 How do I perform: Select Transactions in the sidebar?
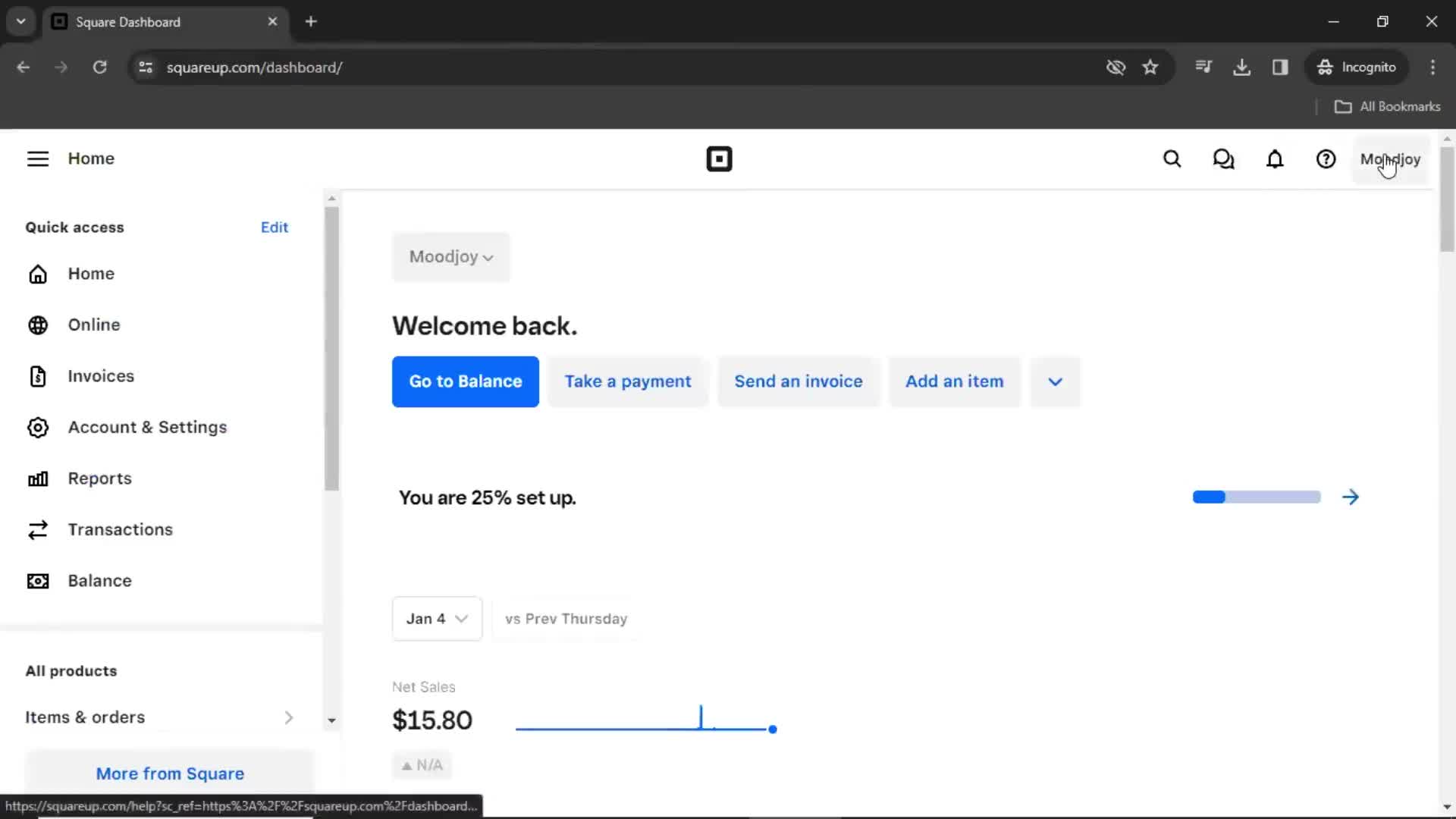coord(121,529)
